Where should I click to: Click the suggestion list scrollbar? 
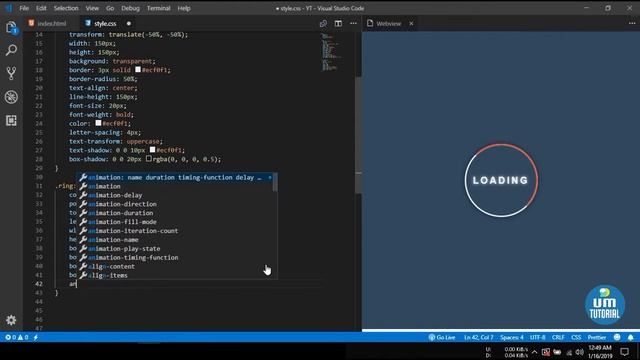click(x=276, y=182)
